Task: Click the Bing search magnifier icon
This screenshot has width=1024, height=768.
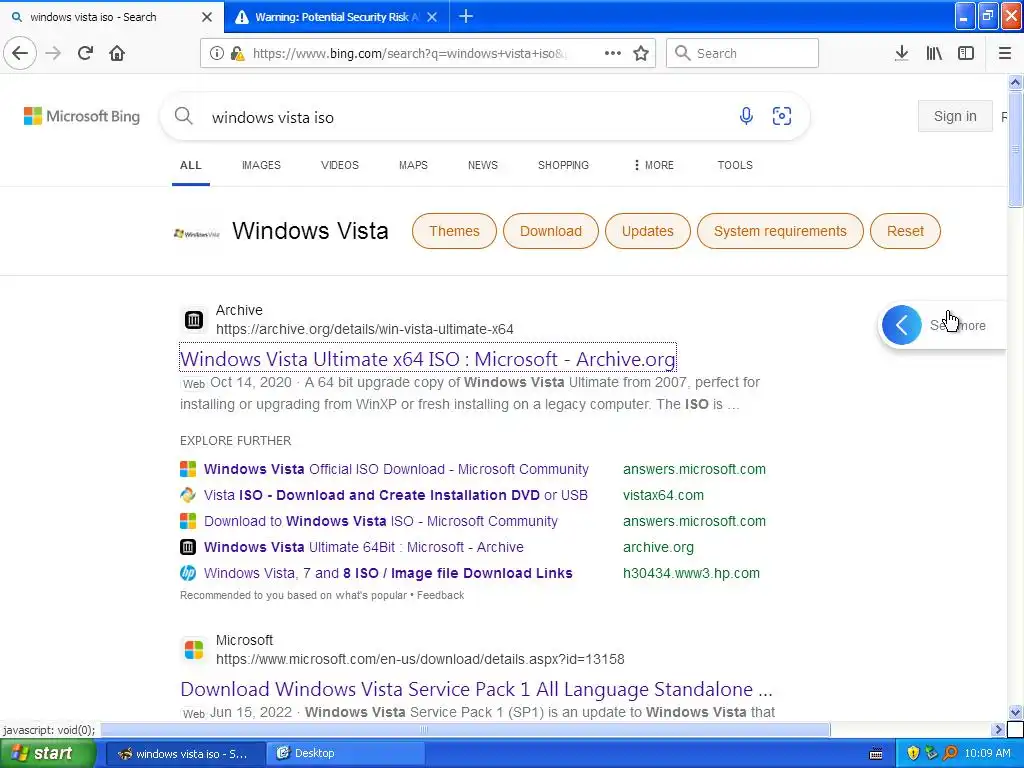Action: pyautogui.click(x=184, y=116)
